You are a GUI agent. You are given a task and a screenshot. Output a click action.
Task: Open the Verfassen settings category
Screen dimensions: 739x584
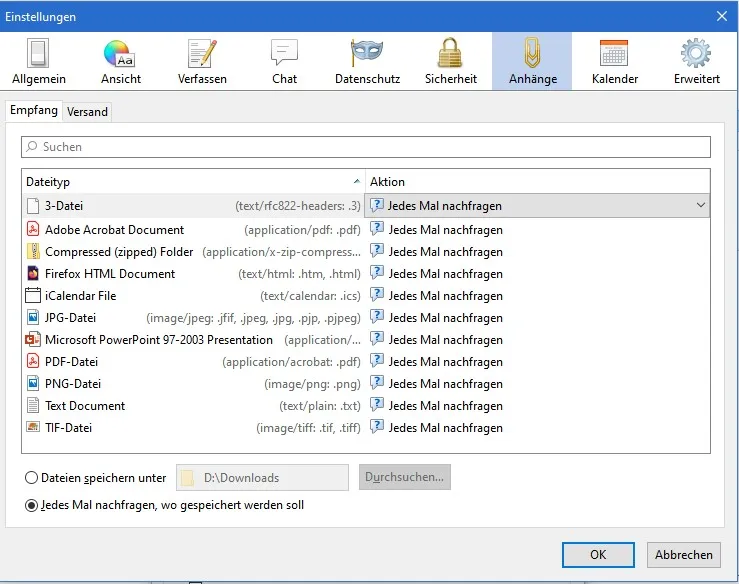click(x=202, y=61)
